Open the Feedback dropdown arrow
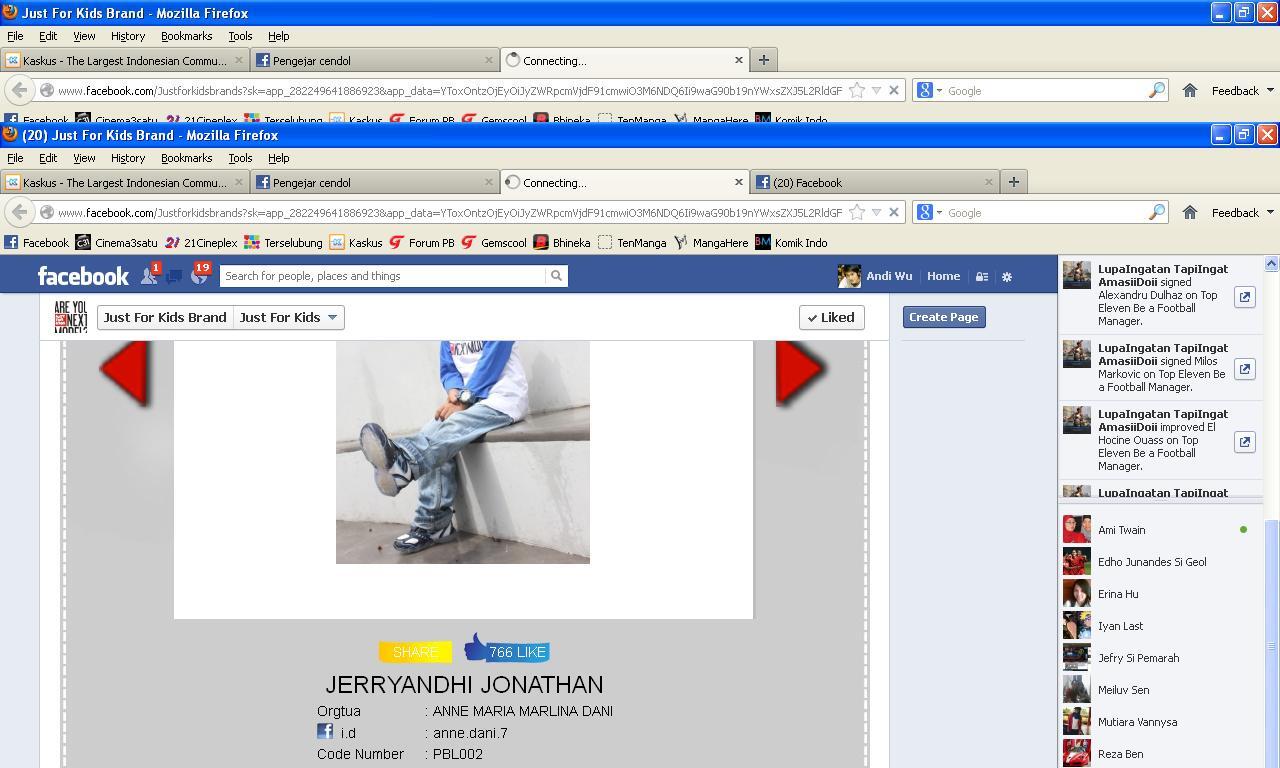 coord(1270,212)
